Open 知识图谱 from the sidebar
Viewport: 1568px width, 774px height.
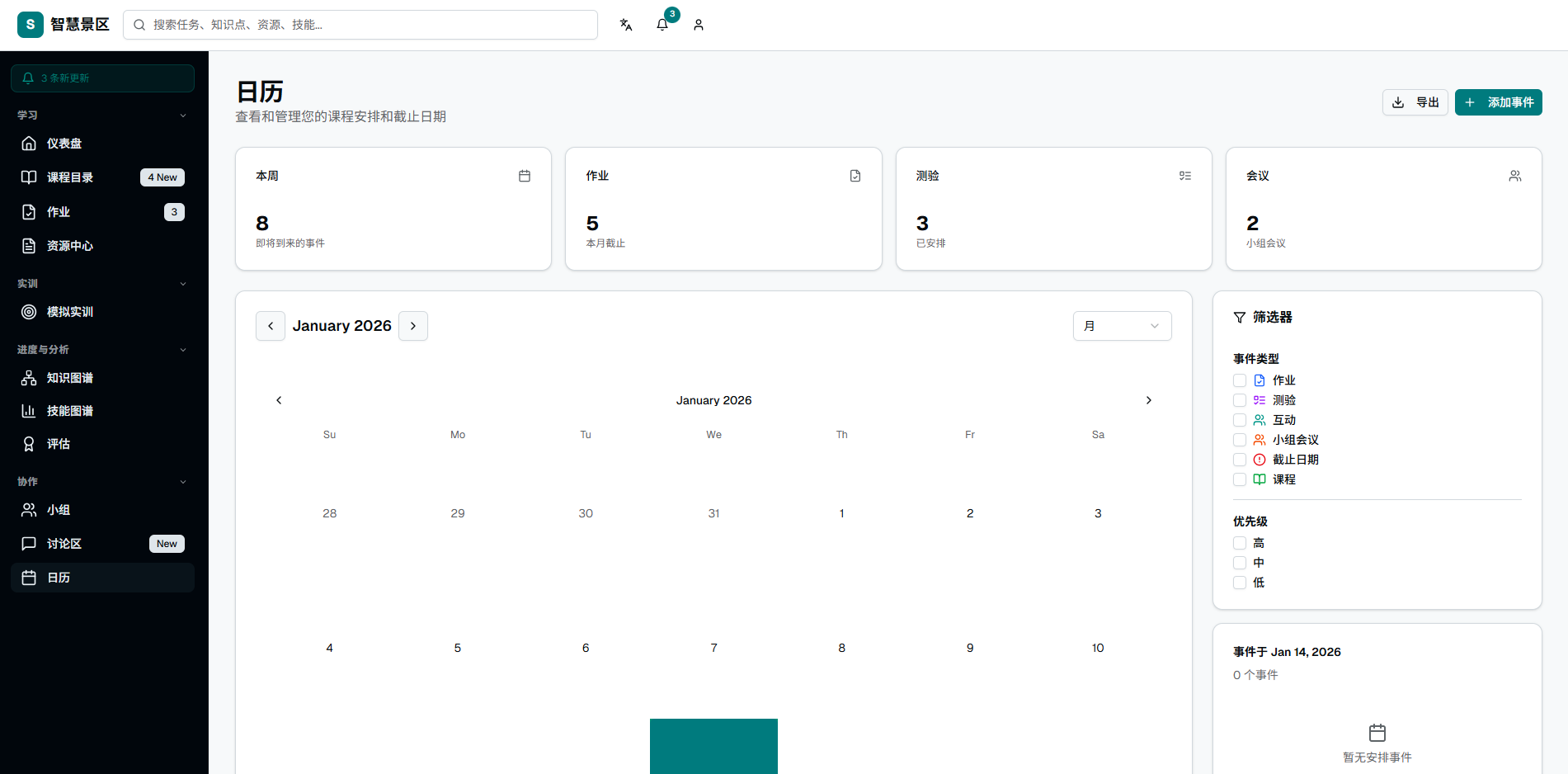pos(70,378)
